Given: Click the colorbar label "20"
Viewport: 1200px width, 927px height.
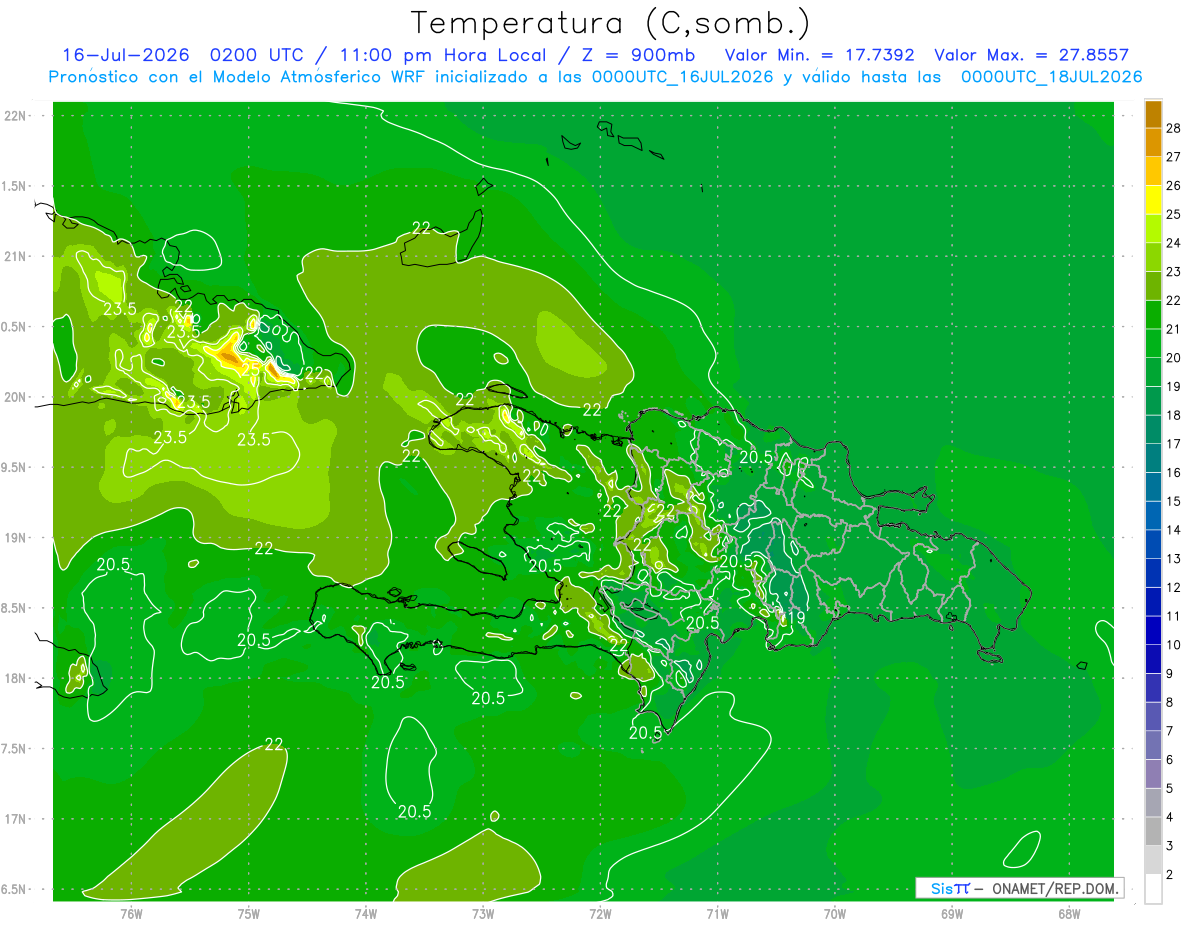Looking at the screenshot, I should pos(1174,358).
